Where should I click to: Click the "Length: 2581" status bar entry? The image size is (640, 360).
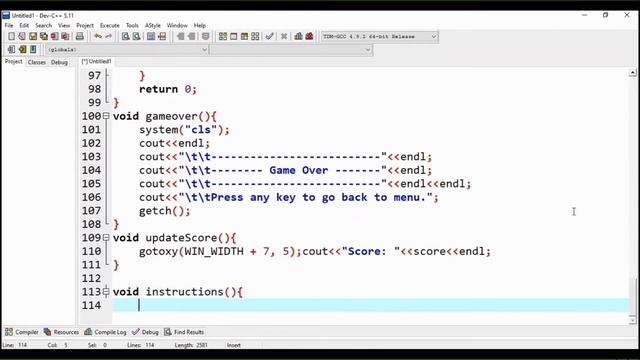[191, 345]
